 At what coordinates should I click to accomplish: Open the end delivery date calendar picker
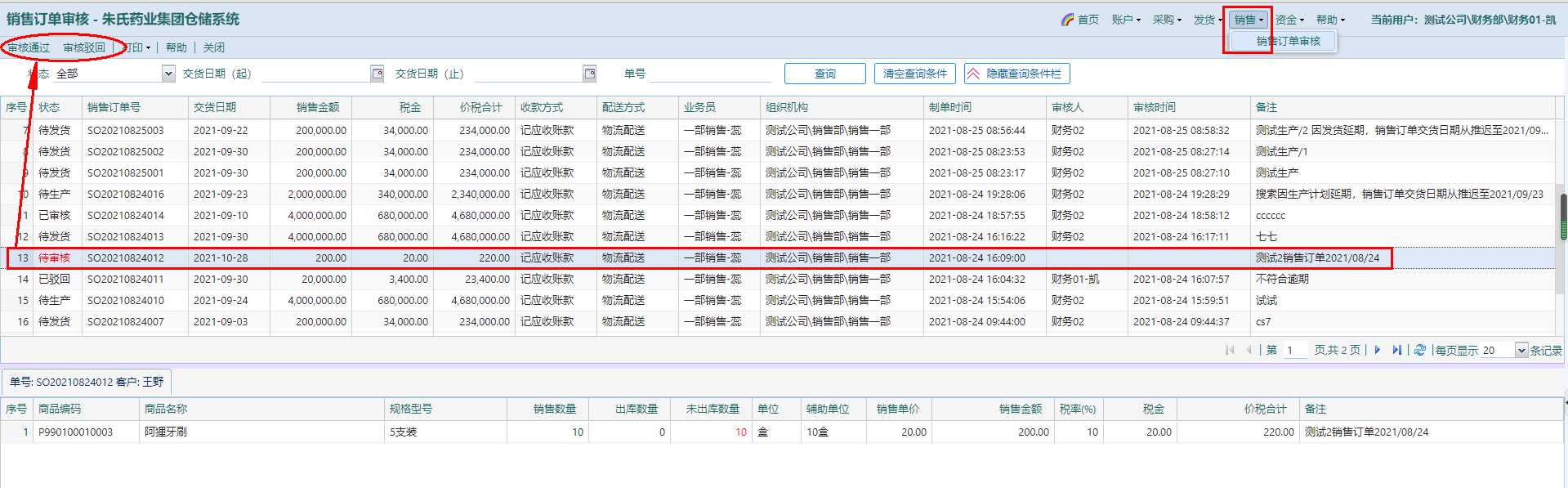589,74
